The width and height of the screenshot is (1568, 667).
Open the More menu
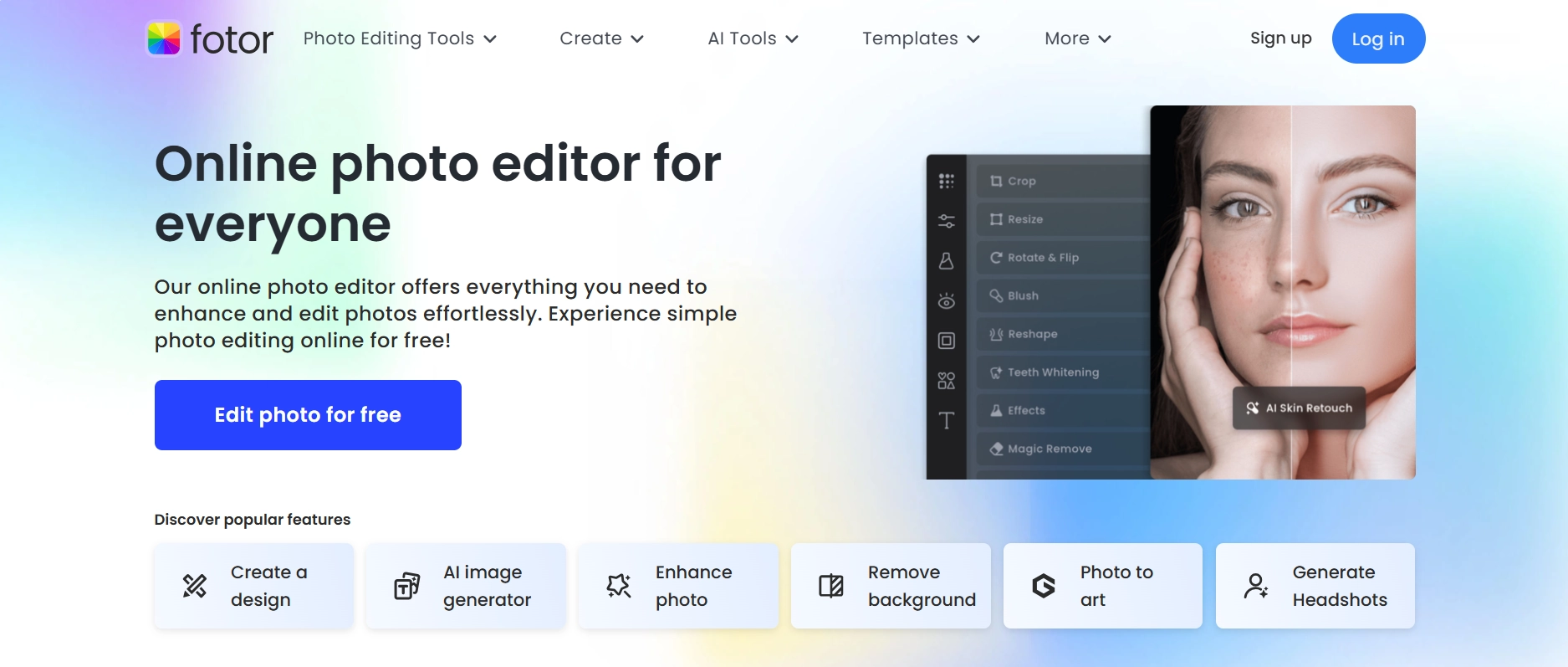pyautogui.click(x=1077, y=38)
